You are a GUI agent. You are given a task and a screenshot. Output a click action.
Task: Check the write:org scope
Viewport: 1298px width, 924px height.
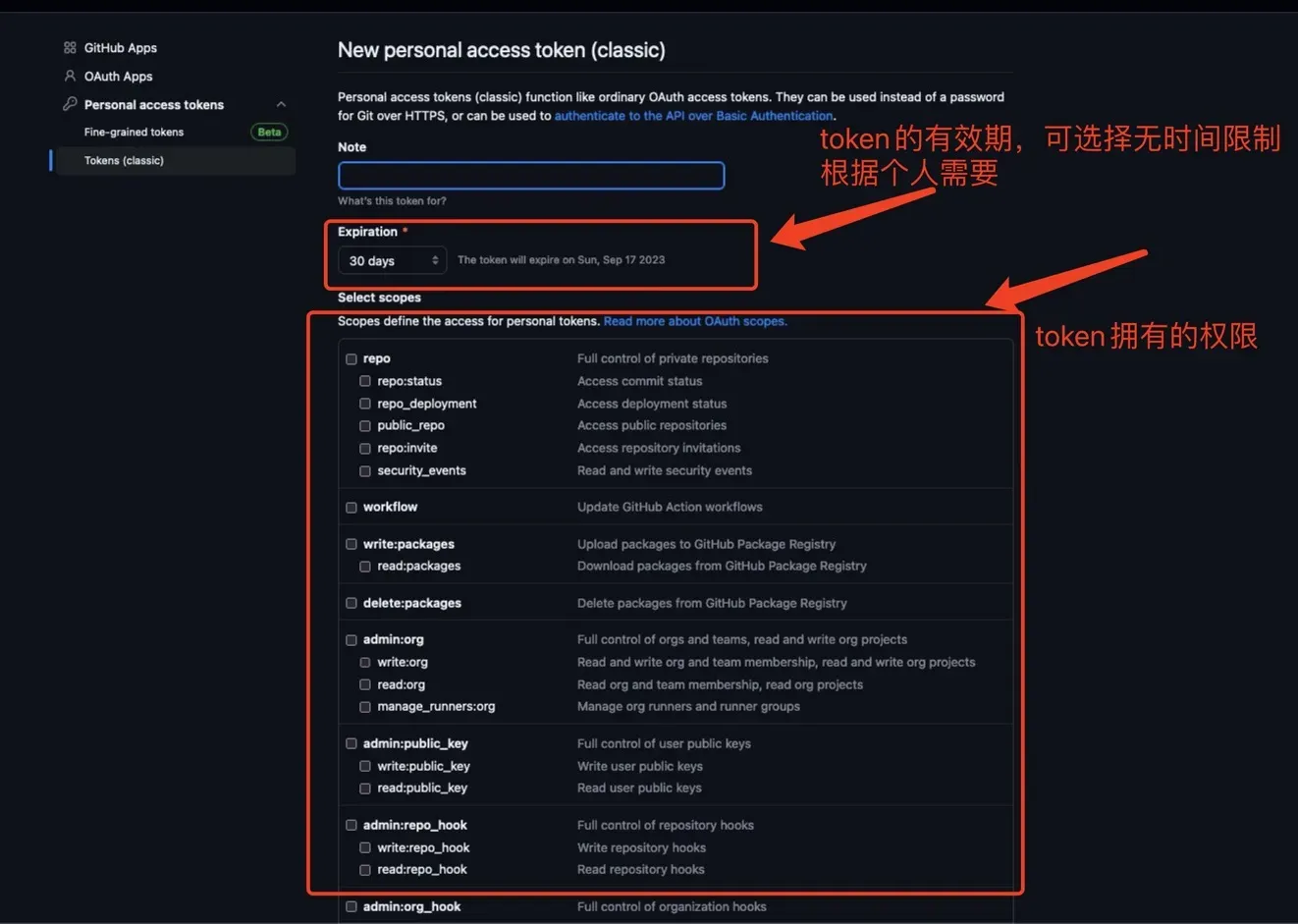click(365, 663)
